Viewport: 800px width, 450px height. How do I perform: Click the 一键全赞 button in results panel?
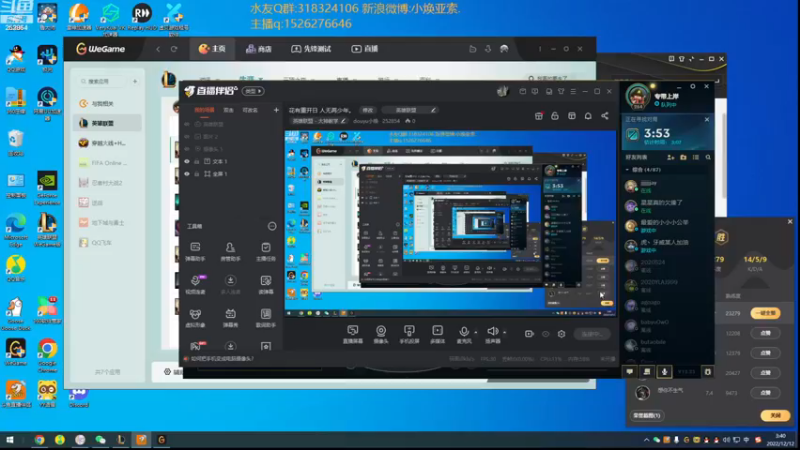[x=765, y=313]
